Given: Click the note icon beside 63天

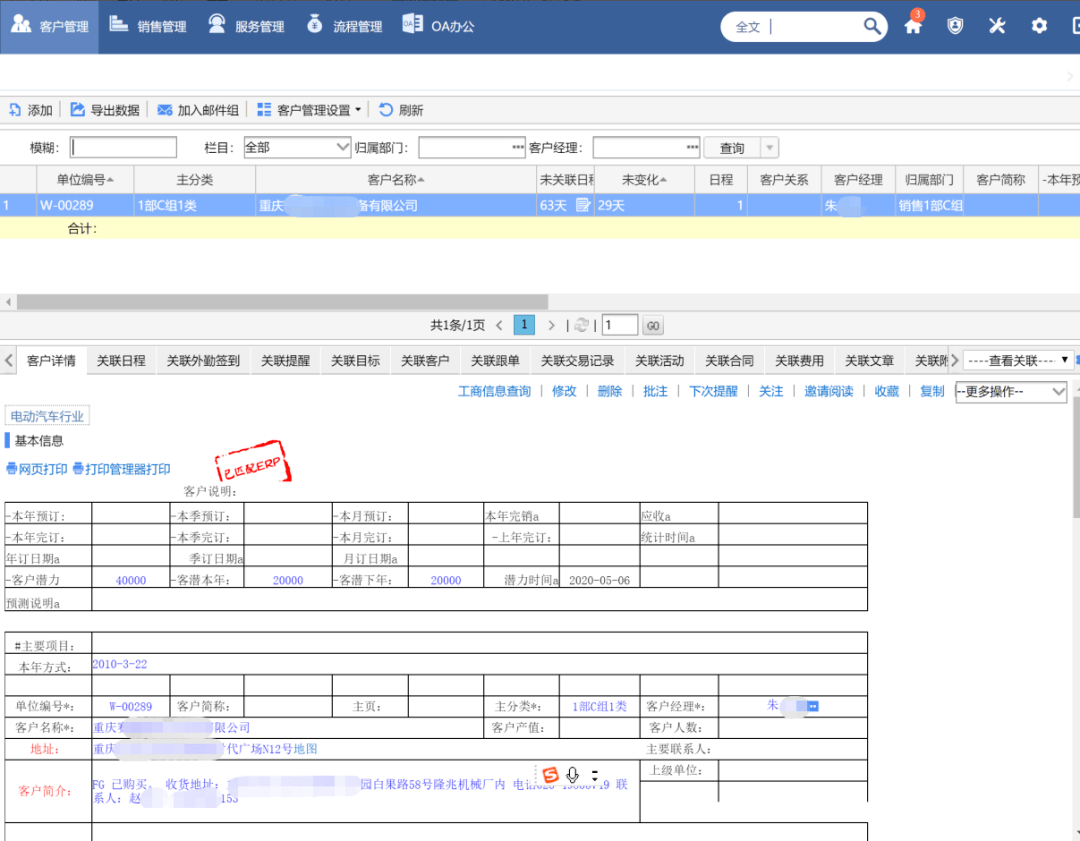Looking at the screenshot, I should (583, 205).
